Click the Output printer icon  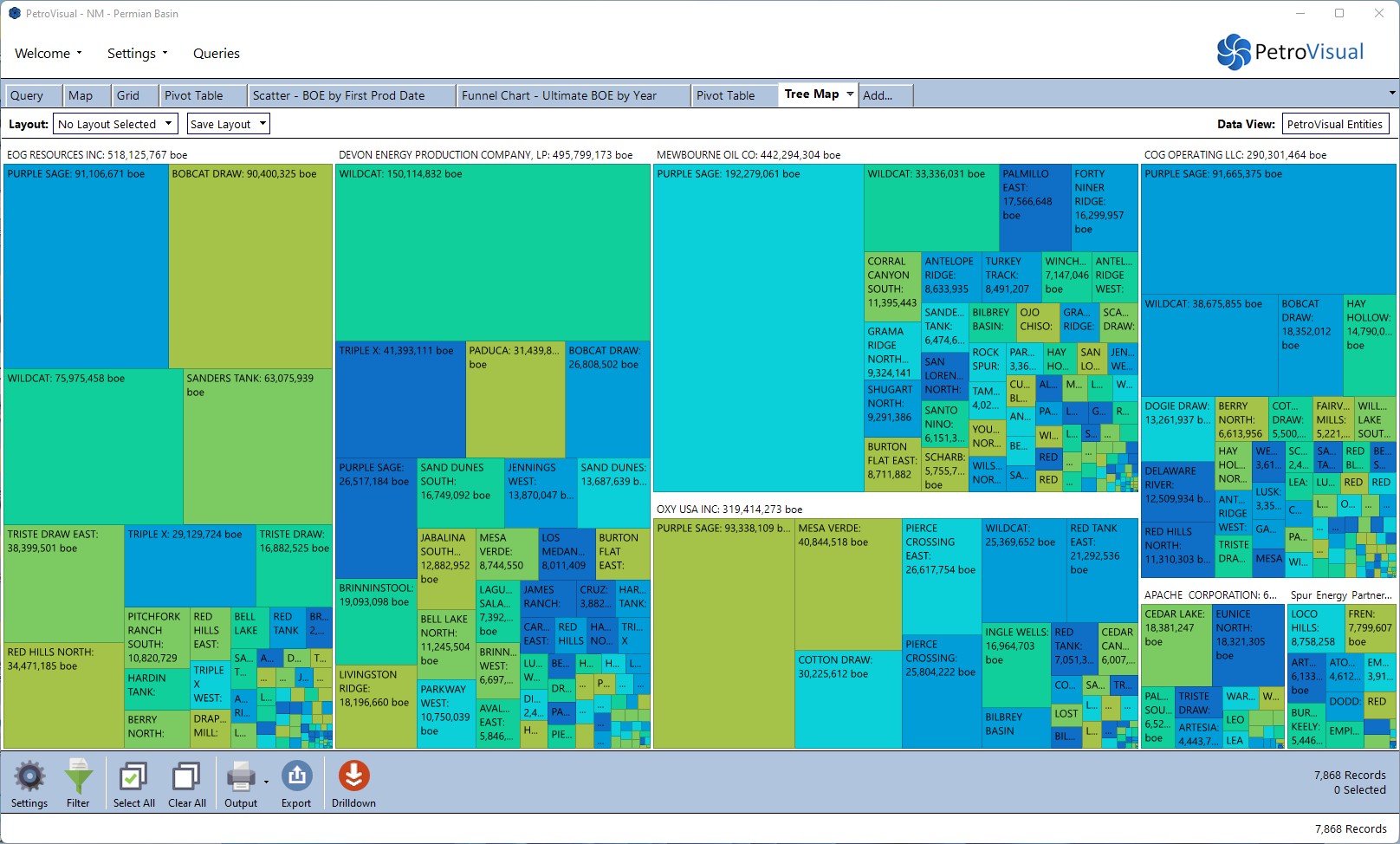[240, 776]
